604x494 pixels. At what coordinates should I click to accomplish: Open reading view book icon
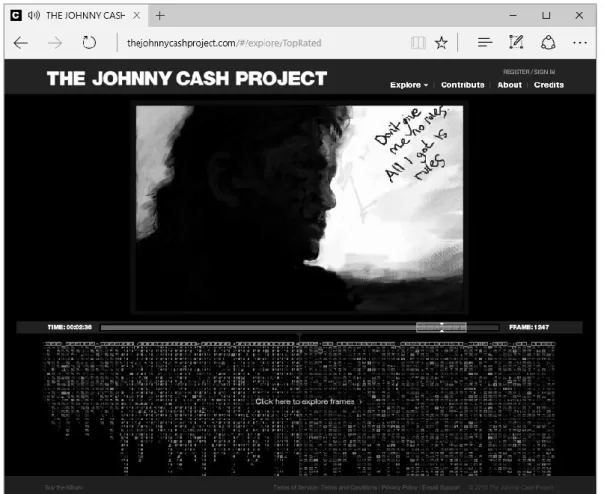coord(418,43)
